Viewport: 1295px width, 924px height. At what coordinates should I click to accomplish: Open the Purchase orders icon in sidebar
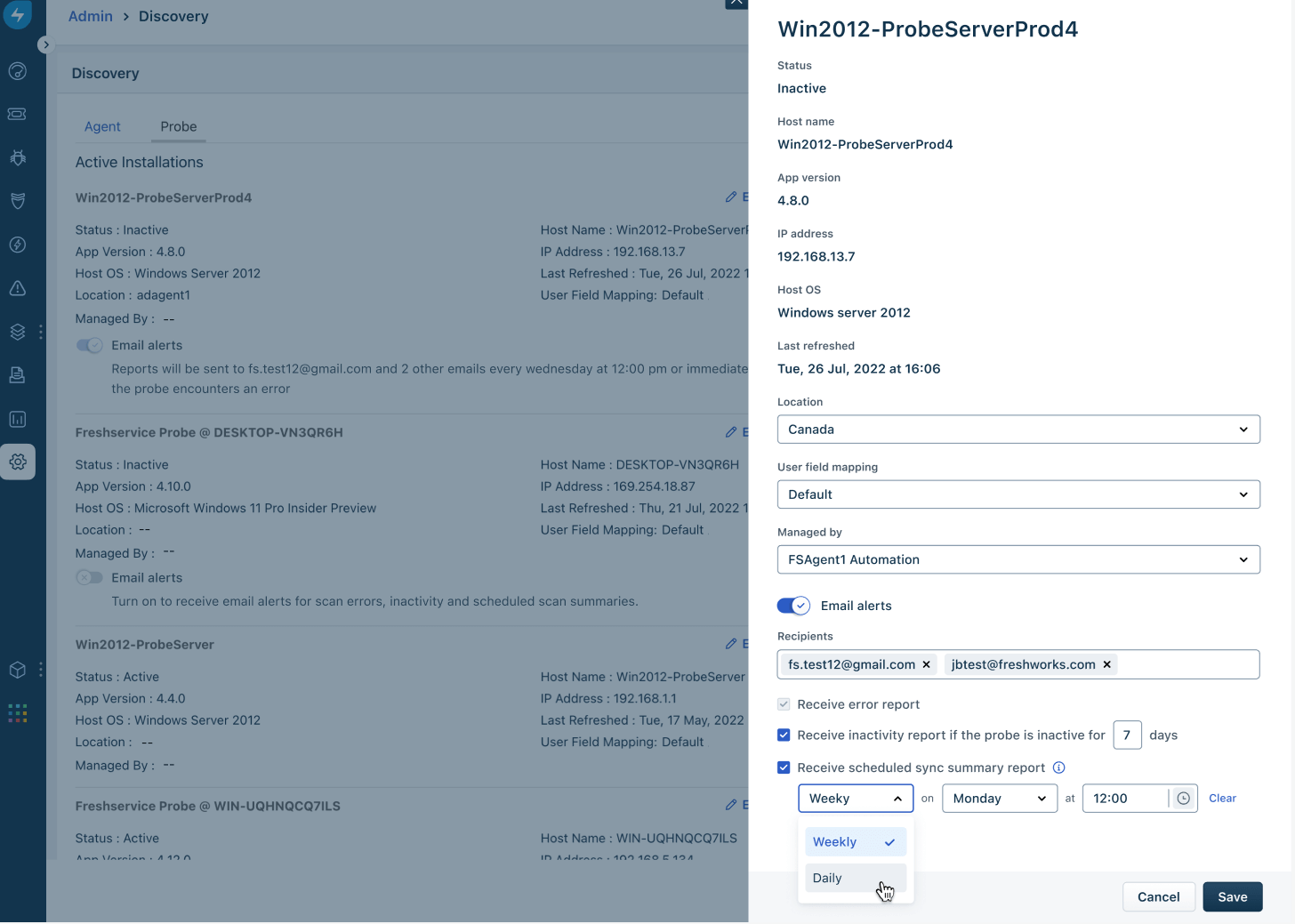coord(18,375)
